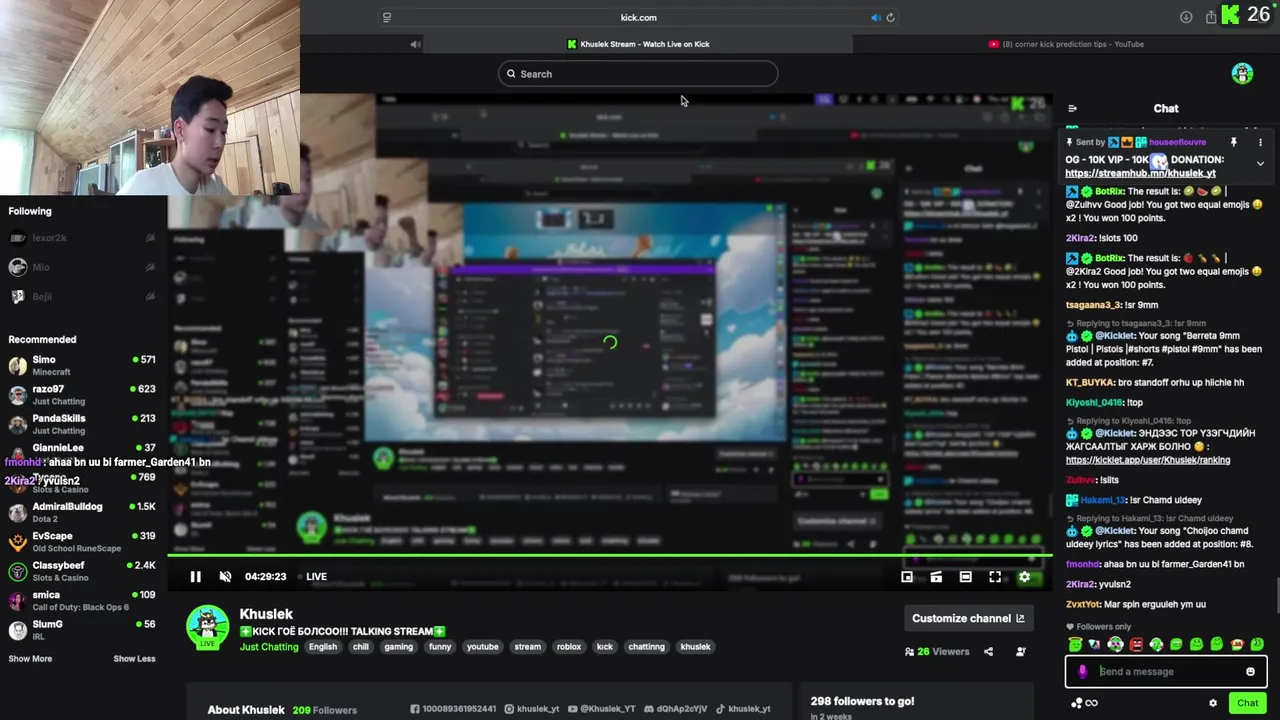
Task: Click kick.com browser address bar
Action: 638,17
